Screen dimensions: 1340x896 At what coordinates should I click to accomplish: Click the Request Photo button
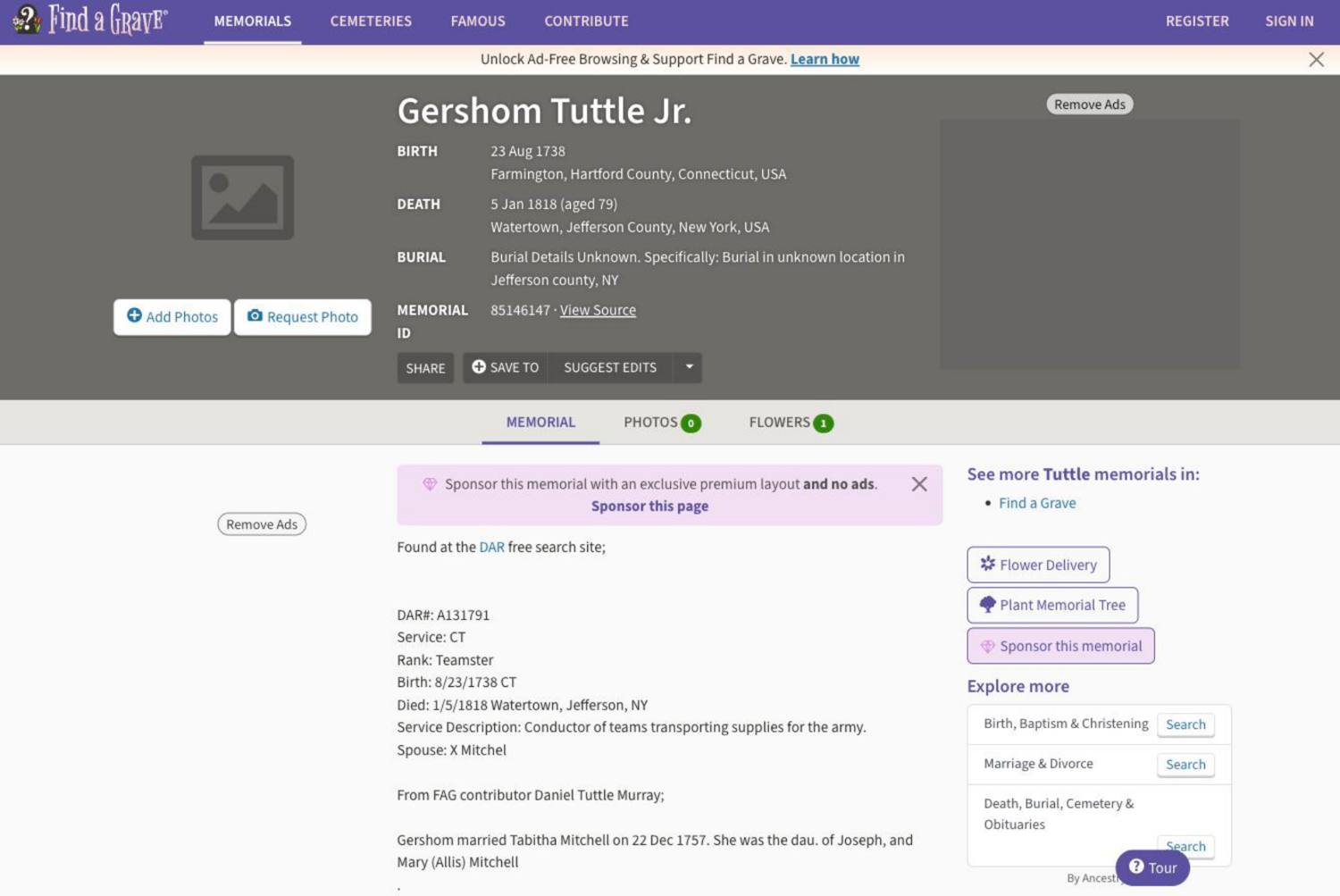coord(303,316)
